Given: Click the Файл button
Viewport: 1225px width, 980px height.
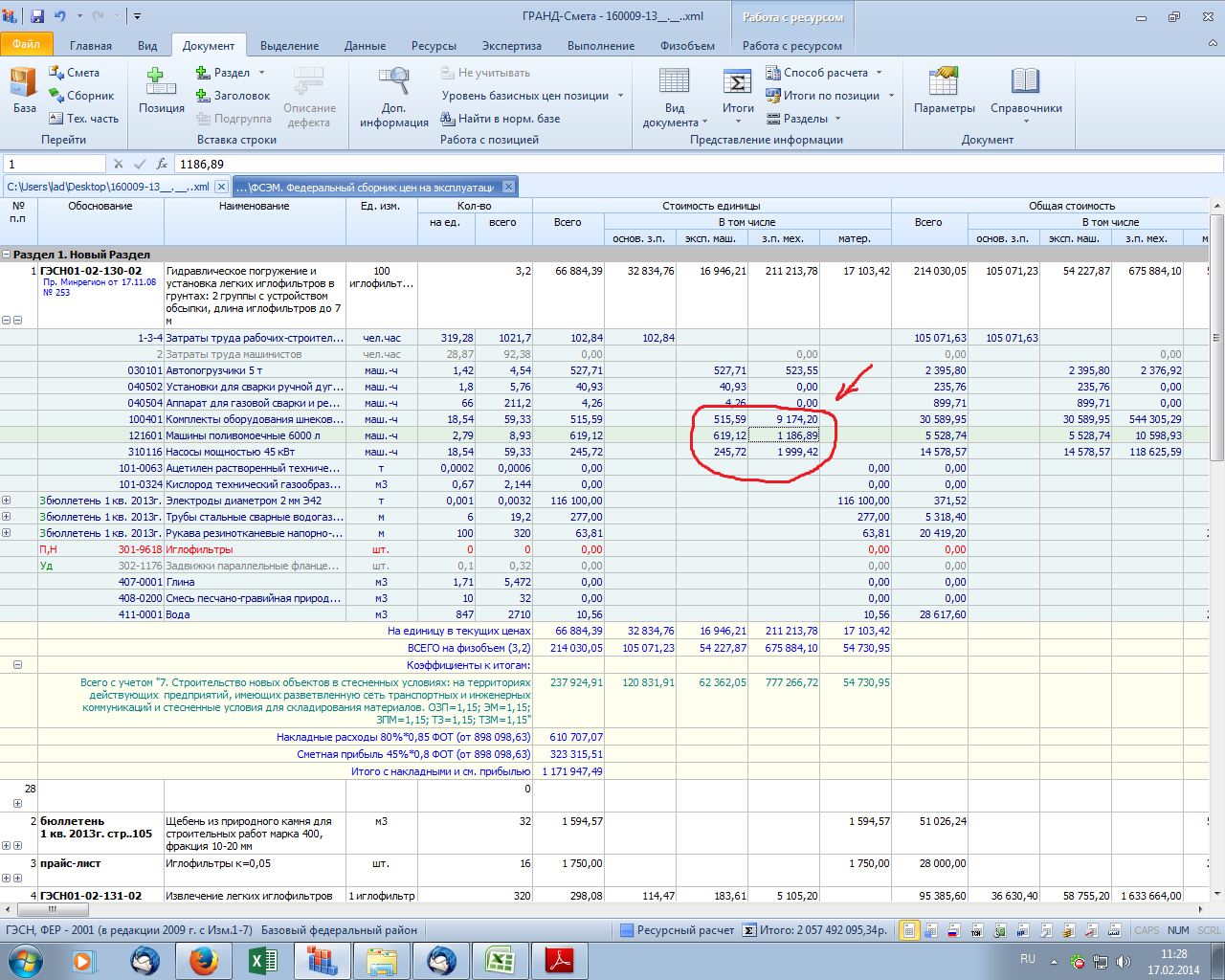Looking at the screenshot, I should [27, 44].
